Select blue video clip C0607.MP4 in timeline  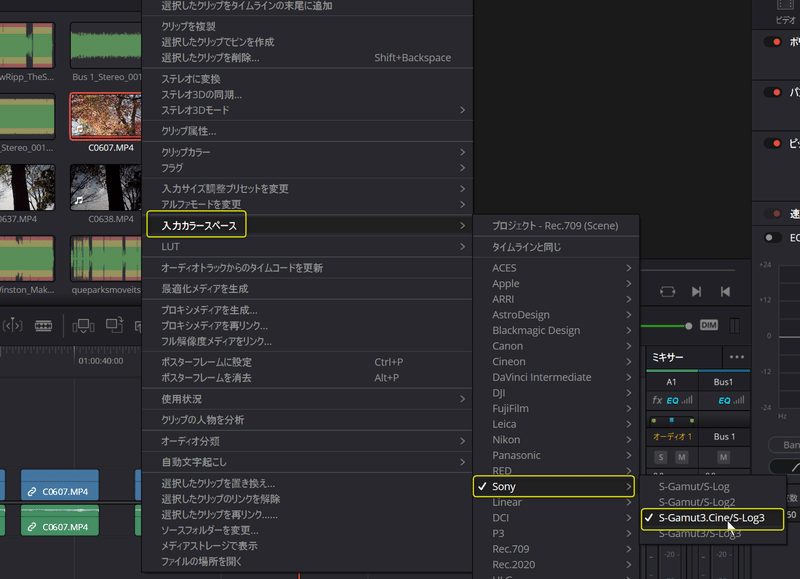tap(60, 485)
